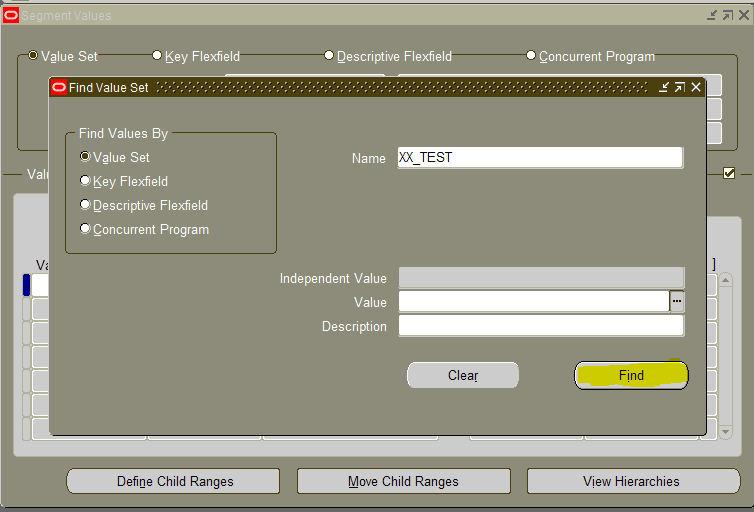Select Concurrent Program radio in Find Values By

pos(85,228)
